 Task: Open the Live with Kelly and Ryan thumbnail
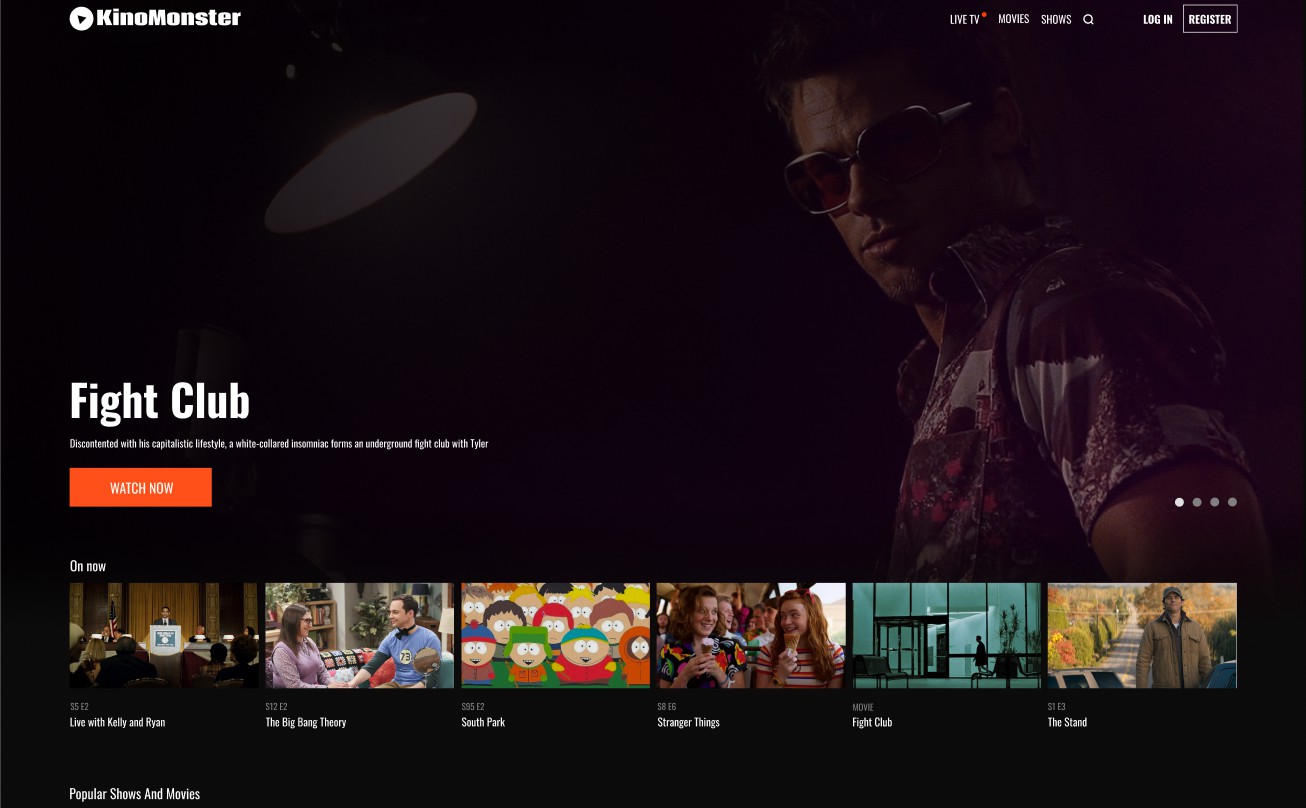point(164,635)
